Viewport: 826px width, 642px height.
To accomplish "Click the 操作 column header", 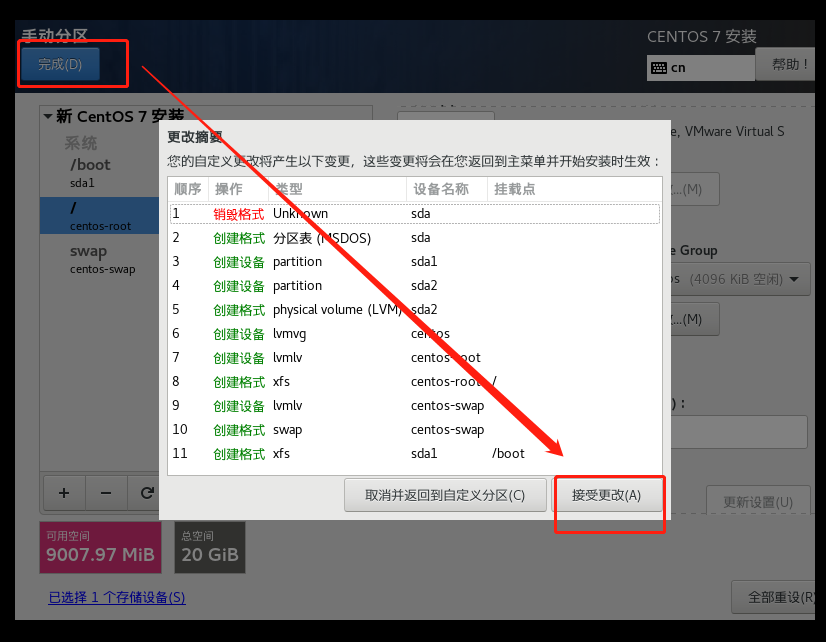I will pos(239,189).
